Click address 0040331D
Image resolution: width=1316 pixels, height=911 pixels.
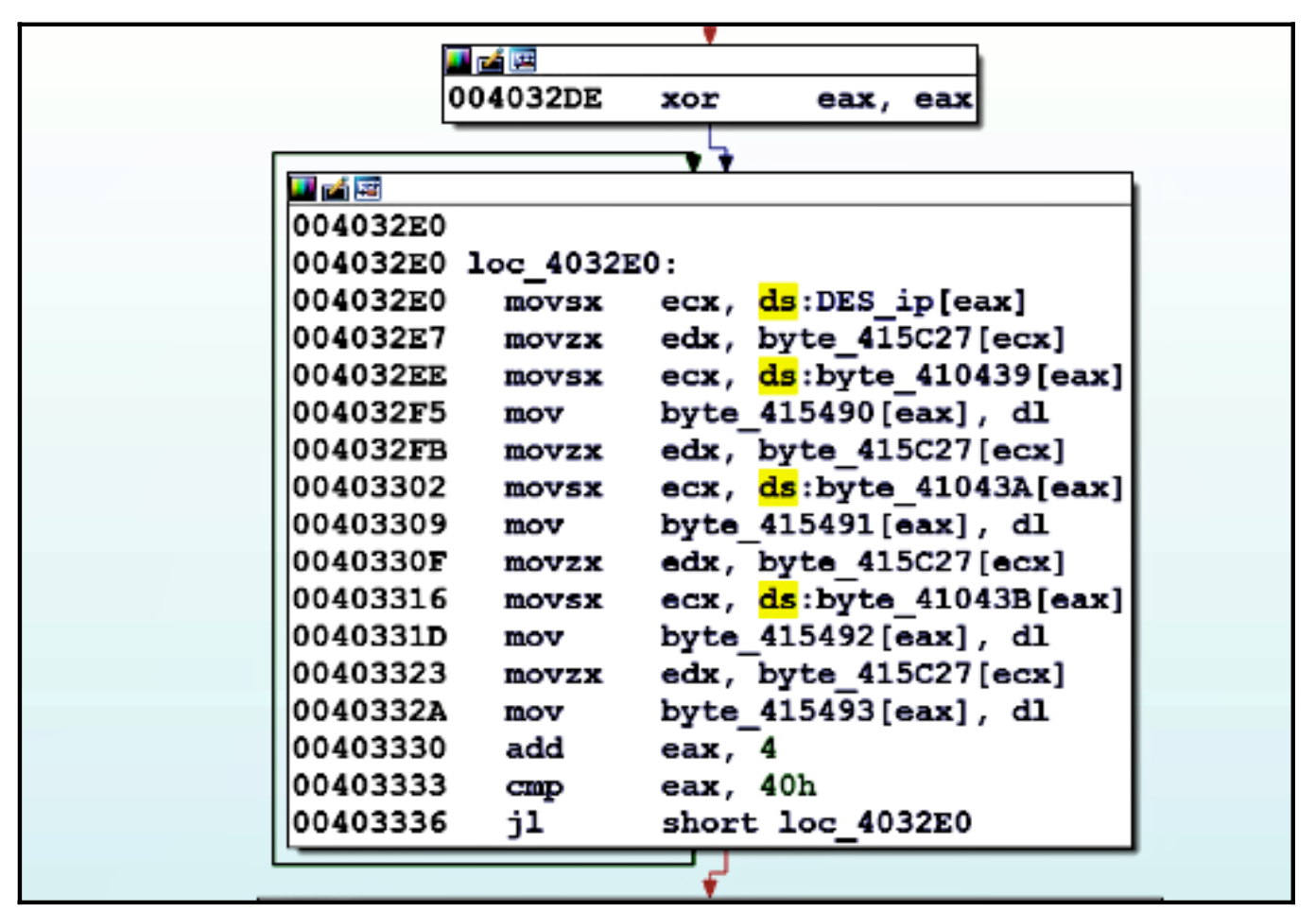(370, 637)
